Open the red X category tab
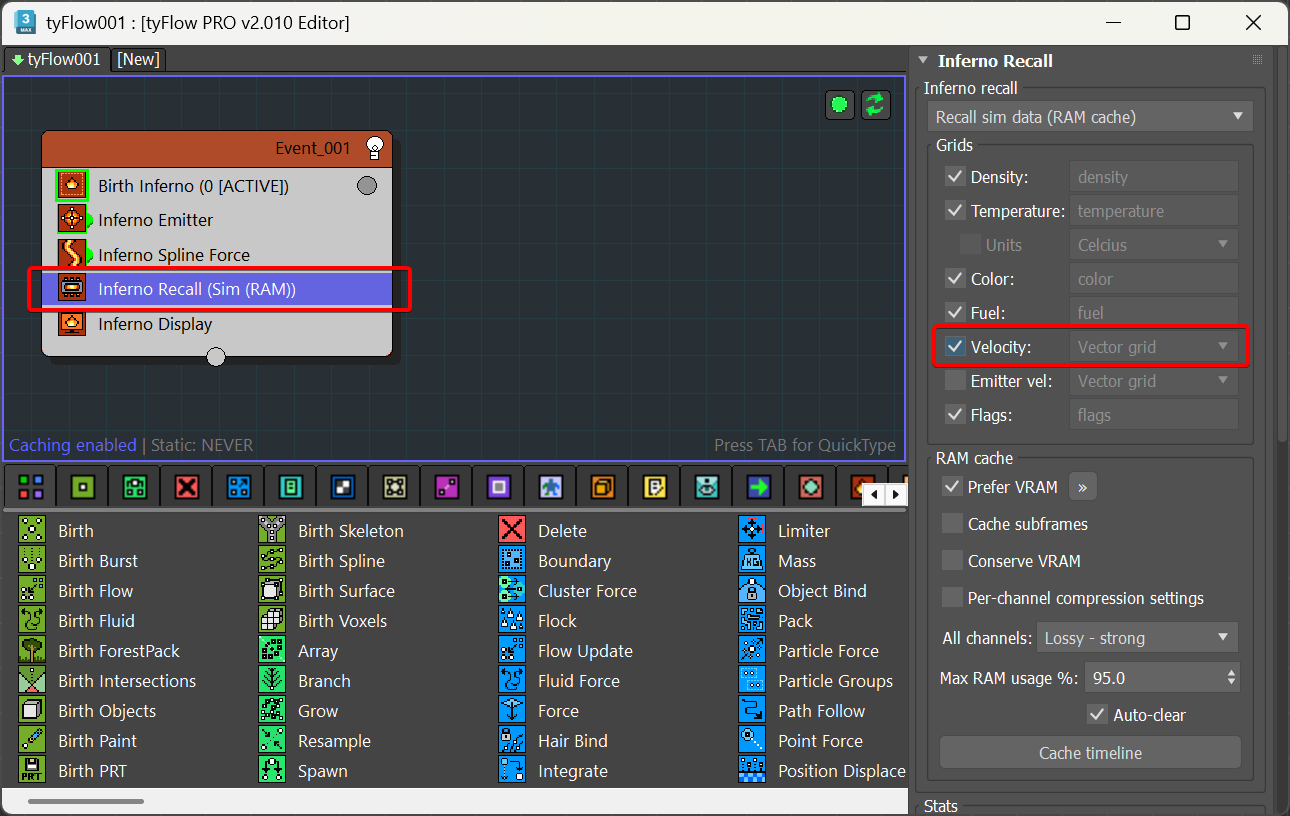Image resolution: width=1290 pixels, height=816 pixels. 187,487
